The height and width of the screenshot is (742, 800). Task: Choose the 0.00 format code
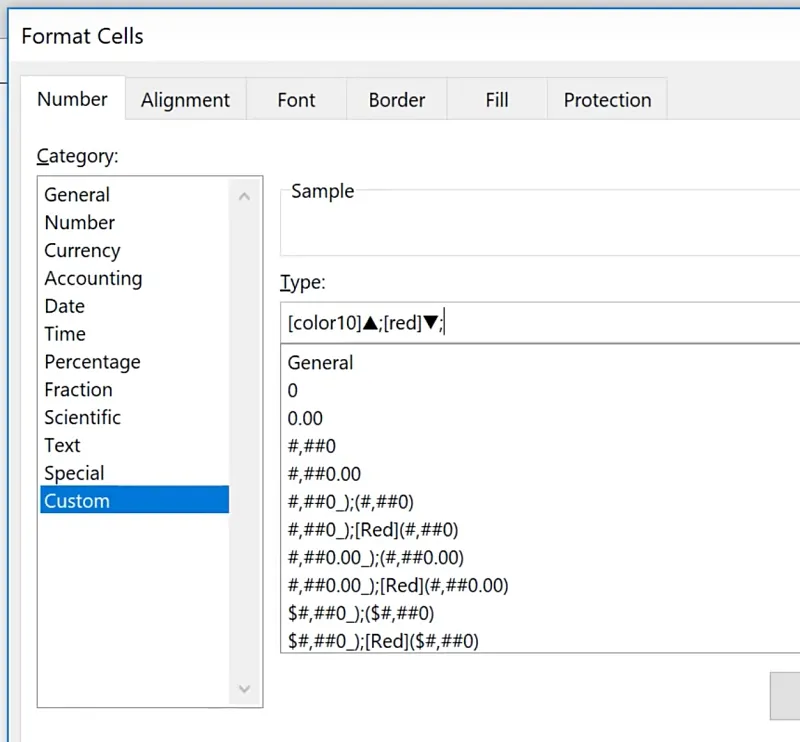tap(305, 419)
